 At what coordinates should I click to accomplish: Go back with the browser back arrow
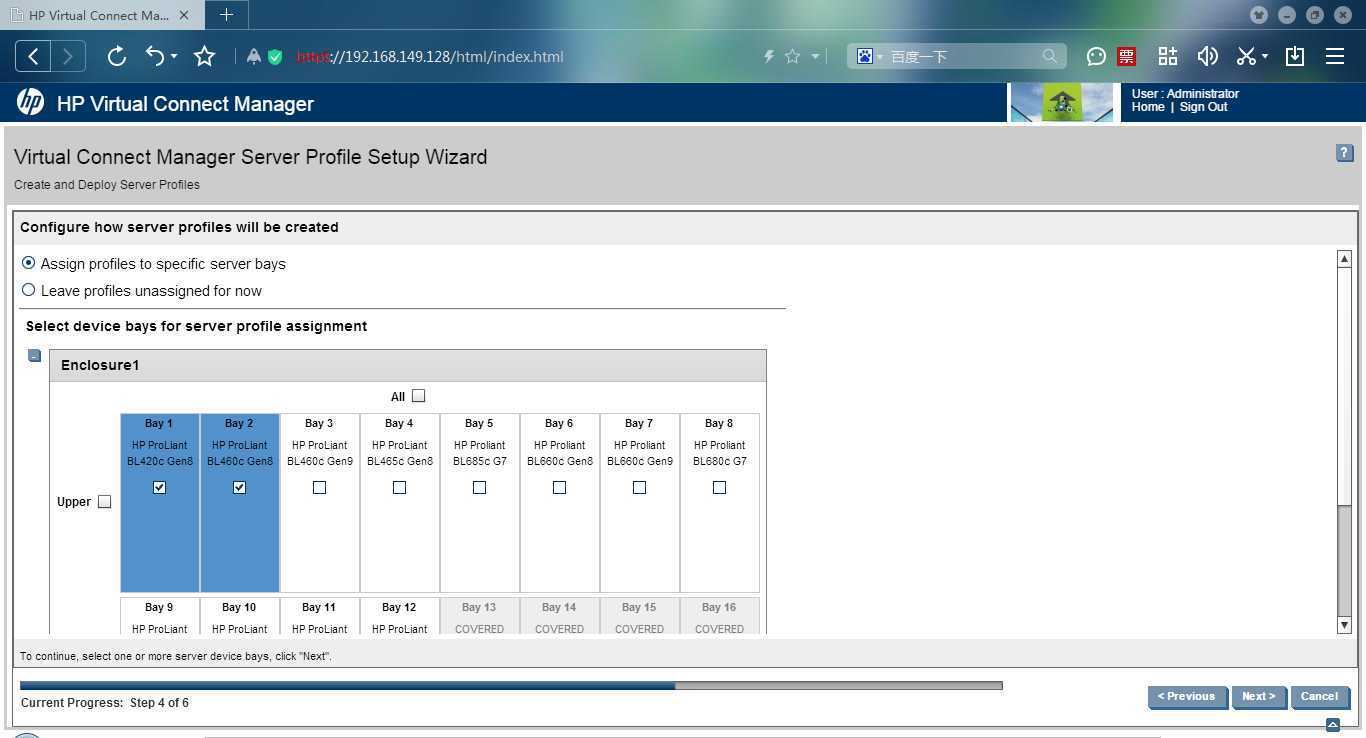click(x=33, y=56)
